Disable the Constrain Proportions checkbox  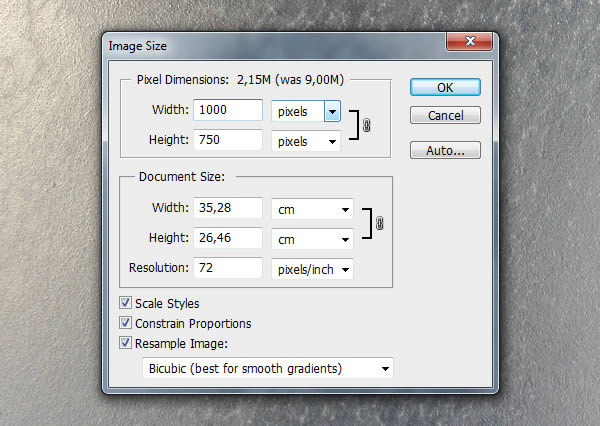(125, 323)
